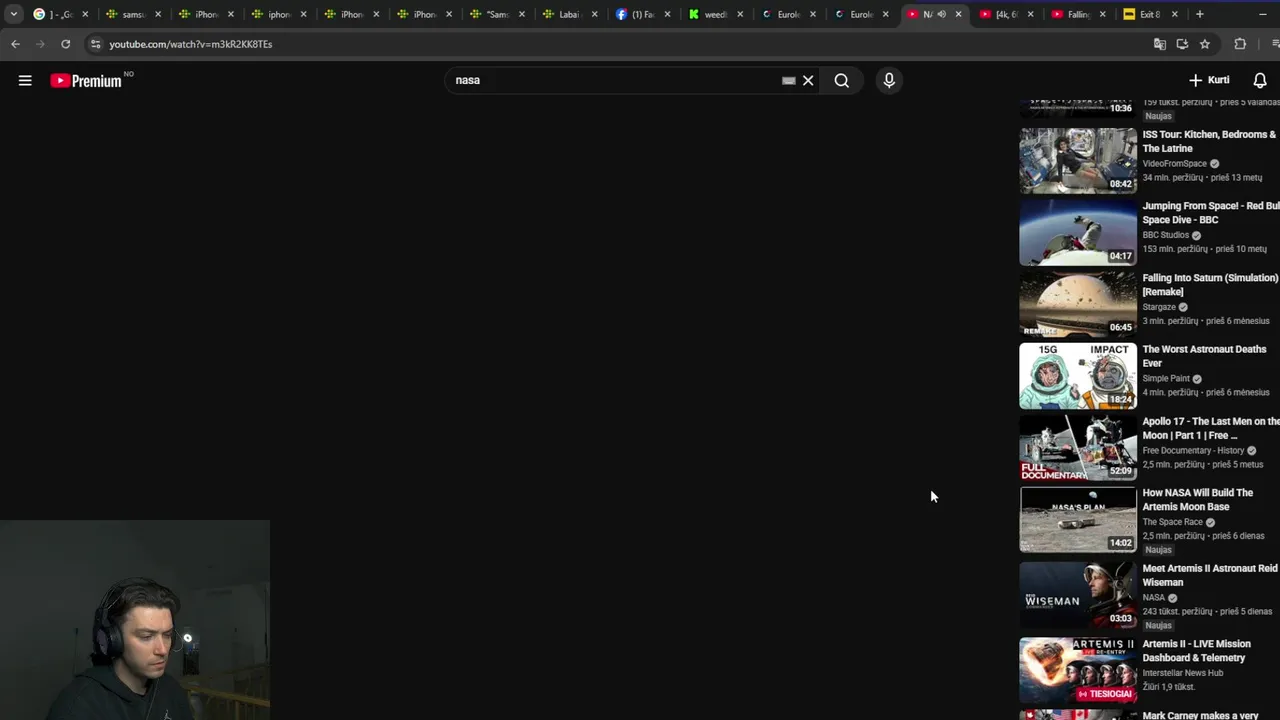Close the 'Falling' YouTube tab
This screenshot has height=720, width=1280.
pos(1103,14)
